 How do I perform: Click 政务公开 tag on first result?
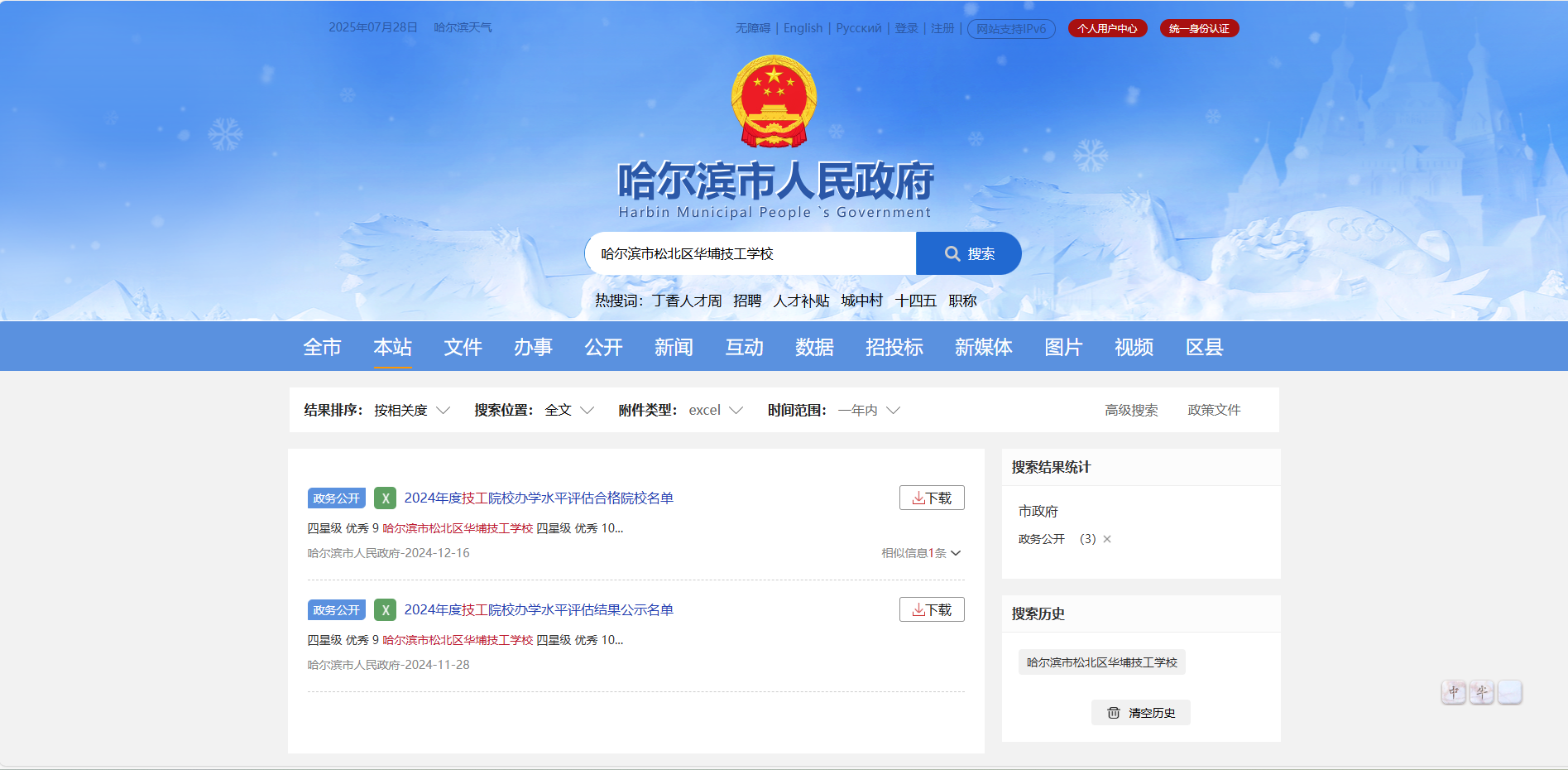[x=336, y=498]
